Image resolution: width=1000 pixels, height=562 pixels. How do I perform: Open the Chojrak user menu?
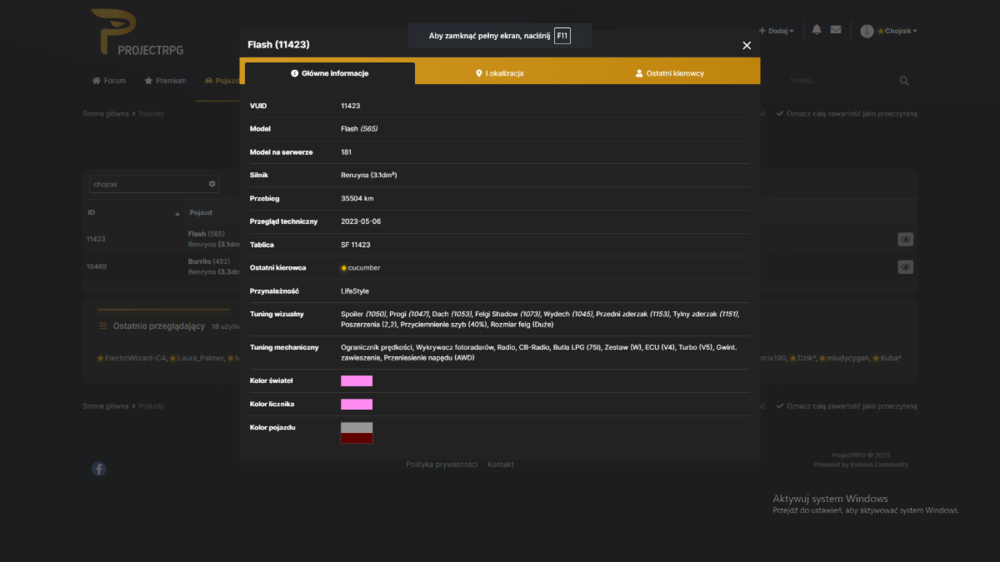point(897,31)
